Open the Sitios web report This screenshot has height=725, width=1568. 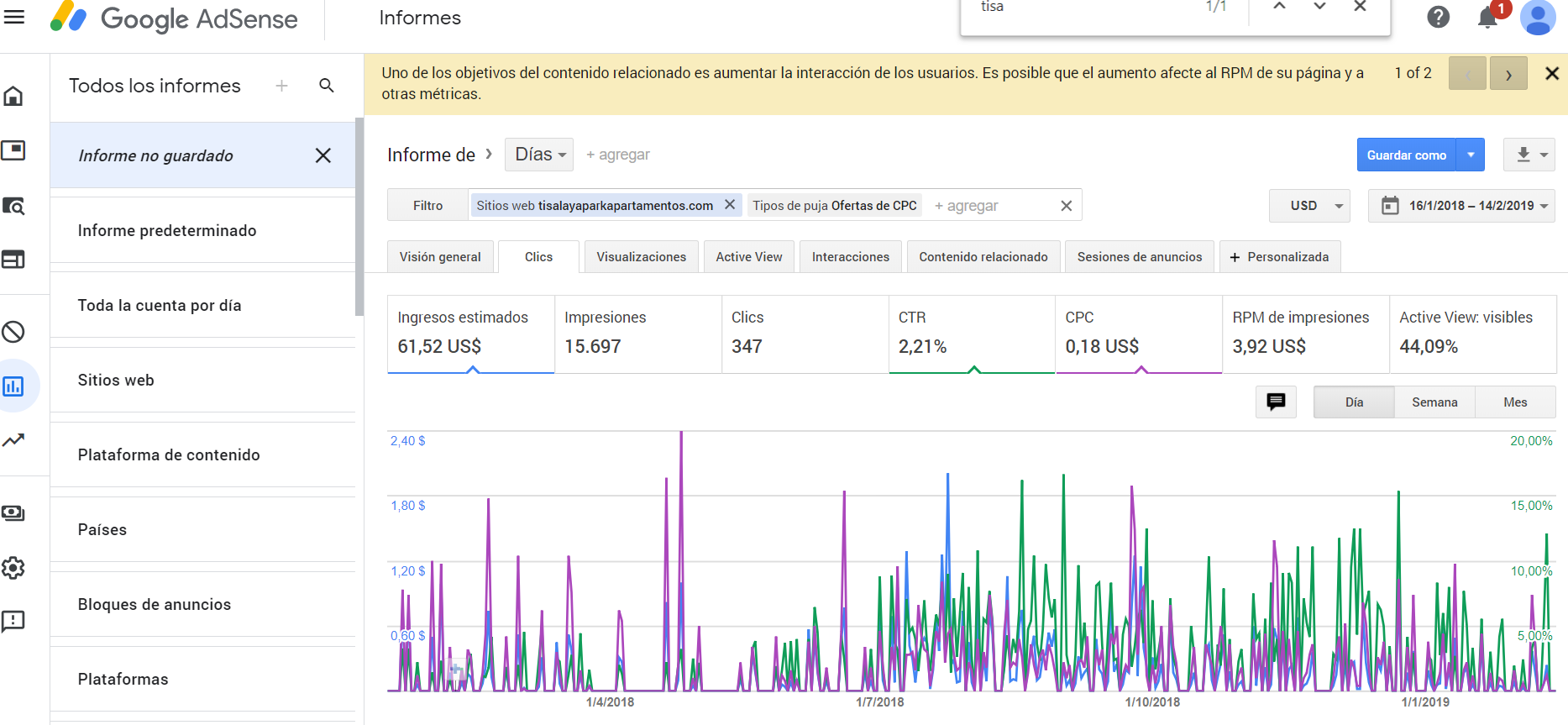click(x=203, y=380)
